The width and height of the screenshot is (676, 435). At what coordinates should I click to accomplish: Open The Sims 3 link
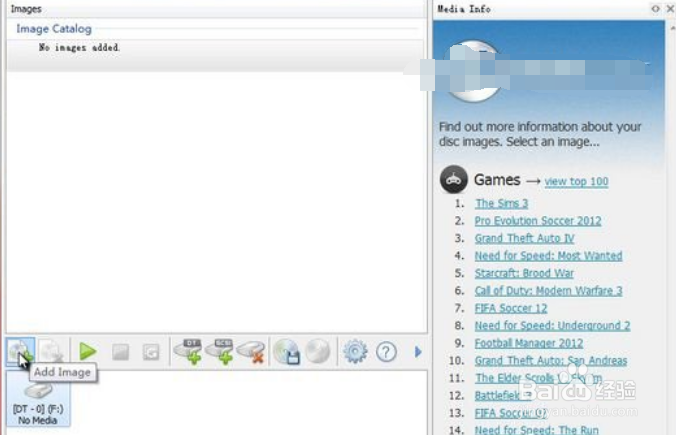click(501, 203)
